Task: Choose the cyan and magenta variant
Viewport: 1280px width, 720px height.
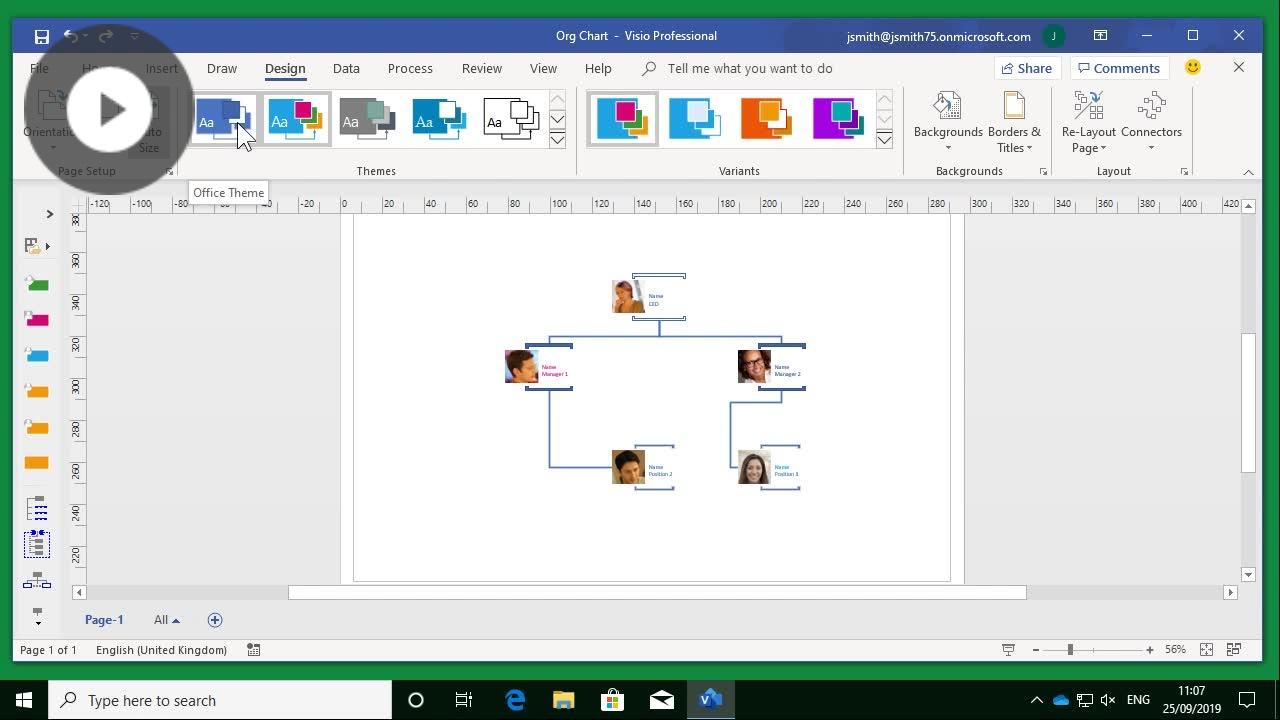Action: coord(623,120)
